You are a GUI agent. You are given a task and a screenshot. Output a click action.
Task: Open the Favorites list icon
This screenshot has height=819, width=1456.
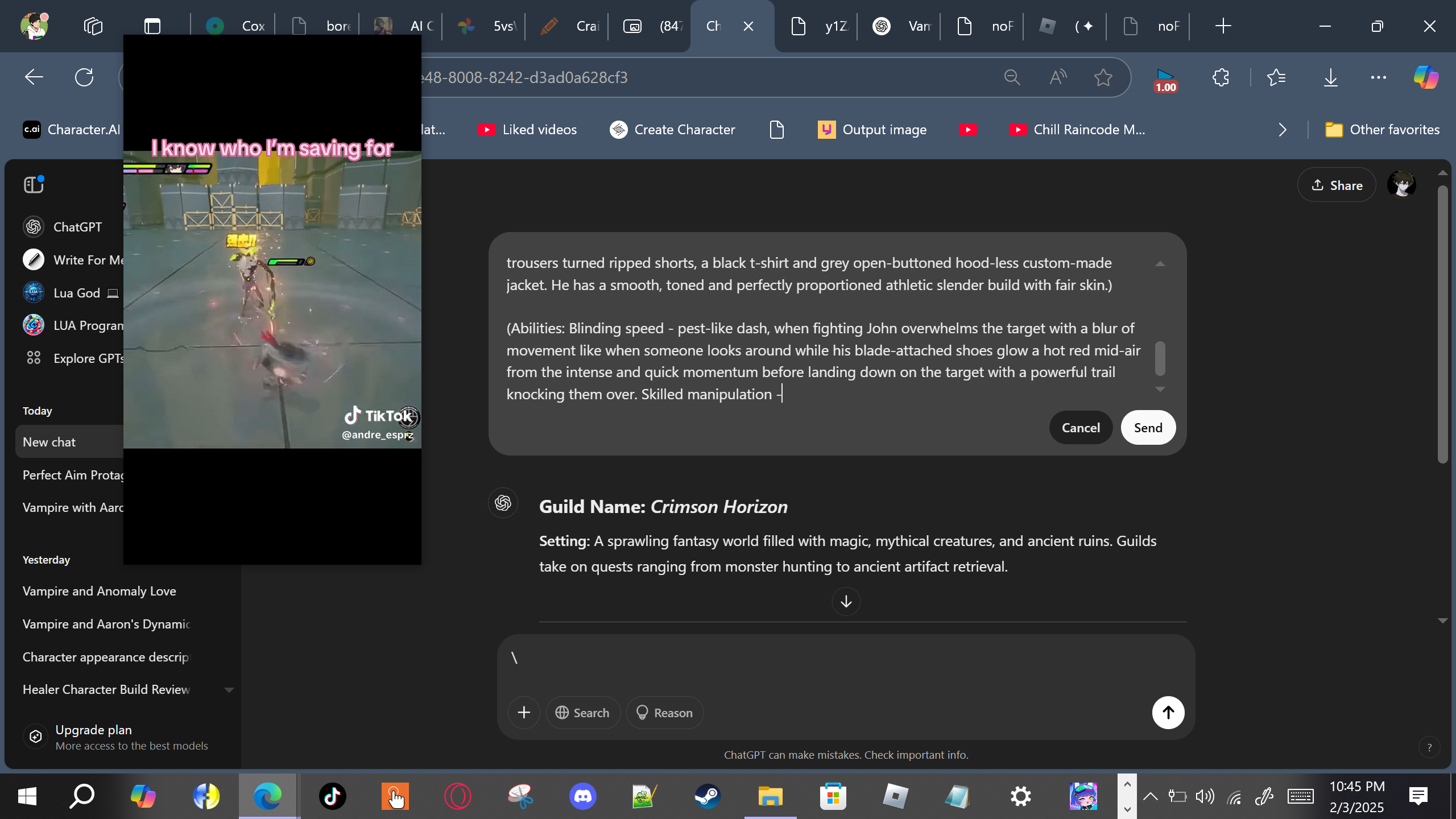(x=1277, y=77)
